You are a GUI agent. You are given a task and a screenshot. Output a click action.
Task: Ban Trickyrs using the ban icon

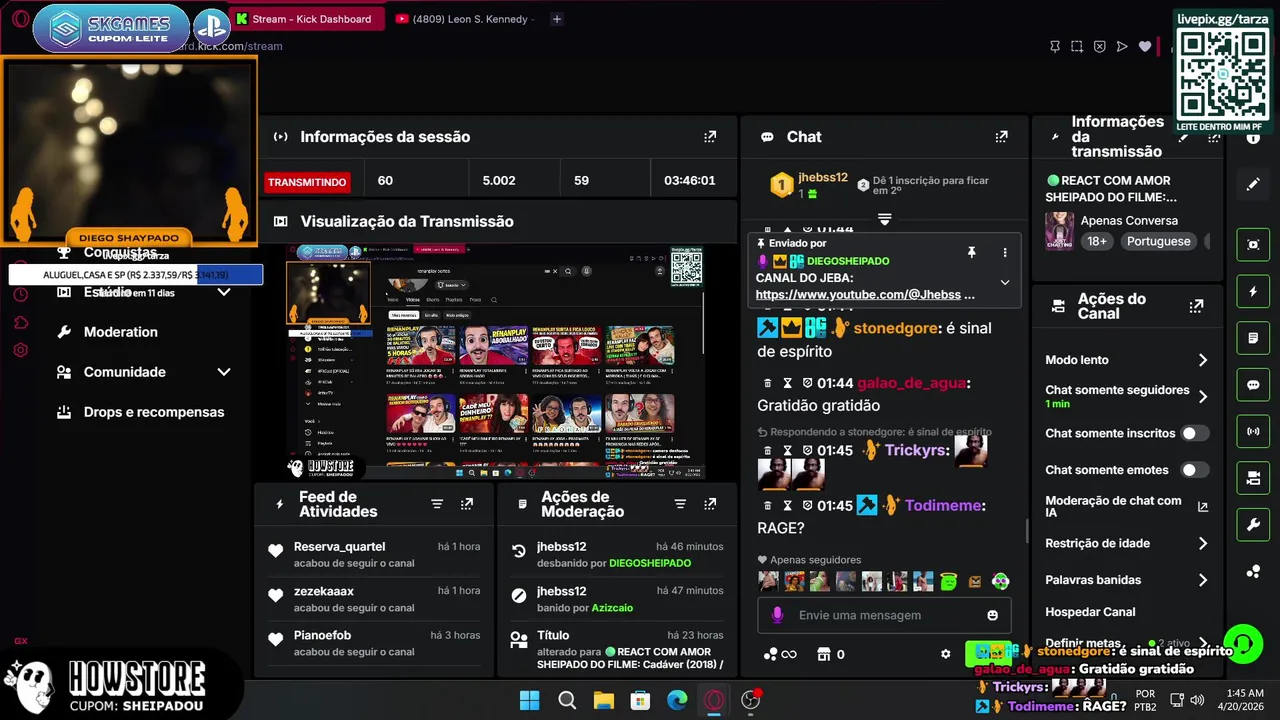click(807, 451)
